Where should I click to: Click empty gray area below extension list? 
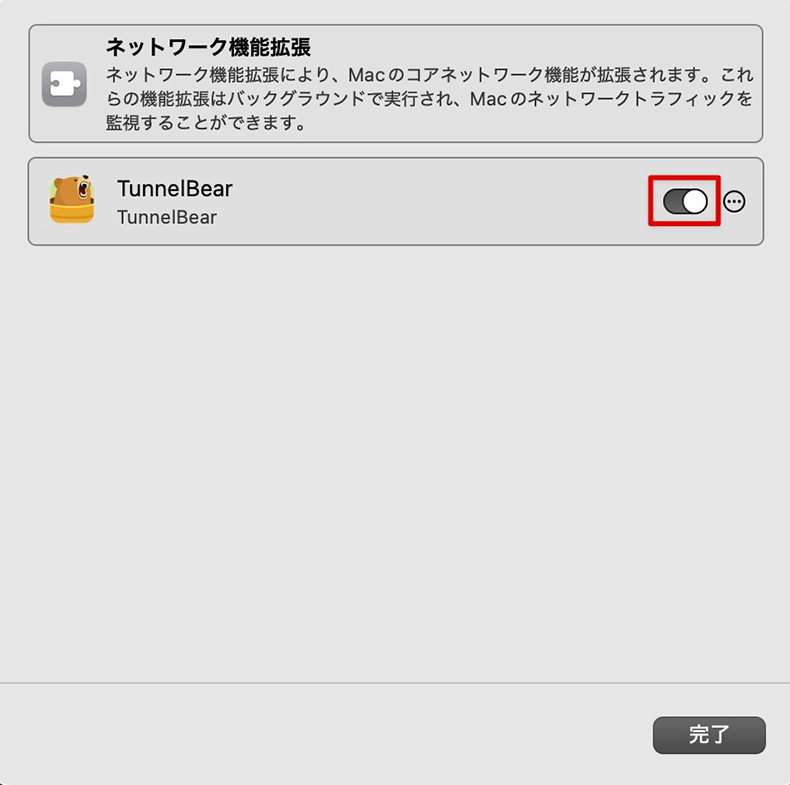[395, 453]
